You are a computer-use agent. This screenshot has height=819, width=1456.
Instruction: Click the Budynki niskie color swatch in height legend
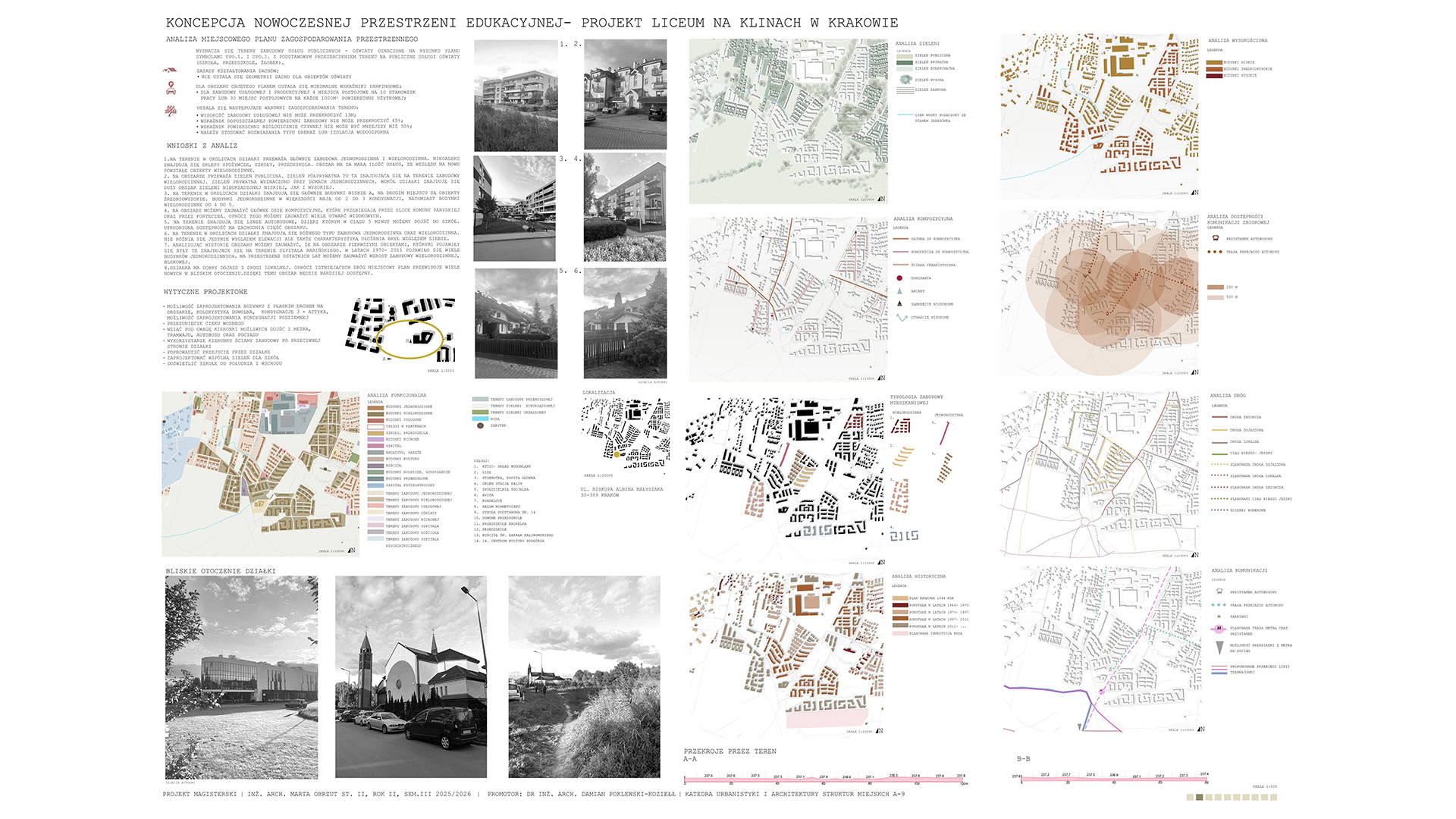click(1214, 63)
